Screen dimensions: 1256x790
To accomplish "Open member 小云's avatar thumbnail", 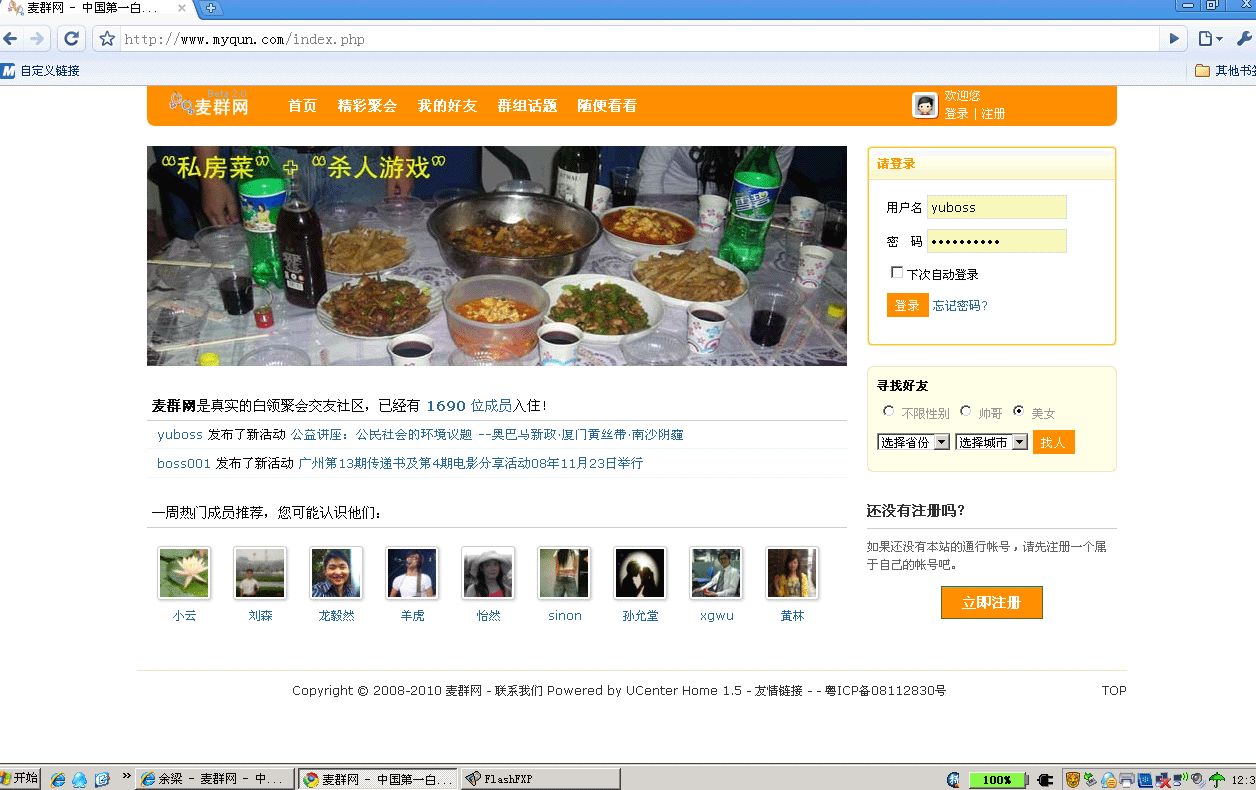I will [x=184, y=573].
